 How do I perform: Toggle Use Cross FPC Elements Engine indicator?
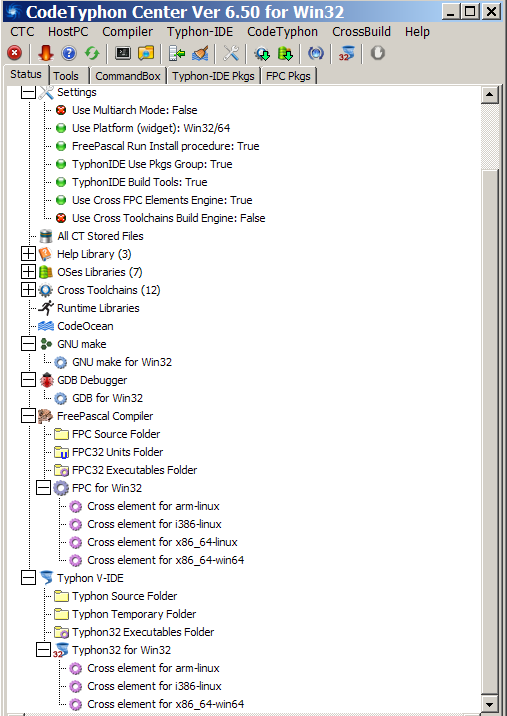coord(61,200)
